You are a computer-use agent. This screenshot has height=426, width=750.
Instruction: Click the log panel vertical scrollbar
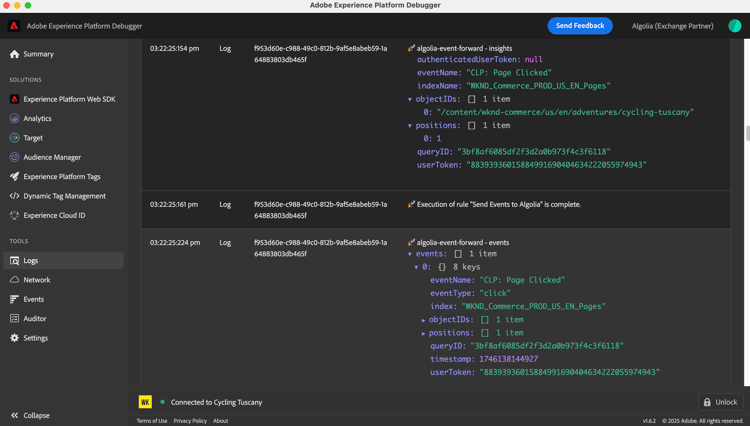(x=746, y=133)
